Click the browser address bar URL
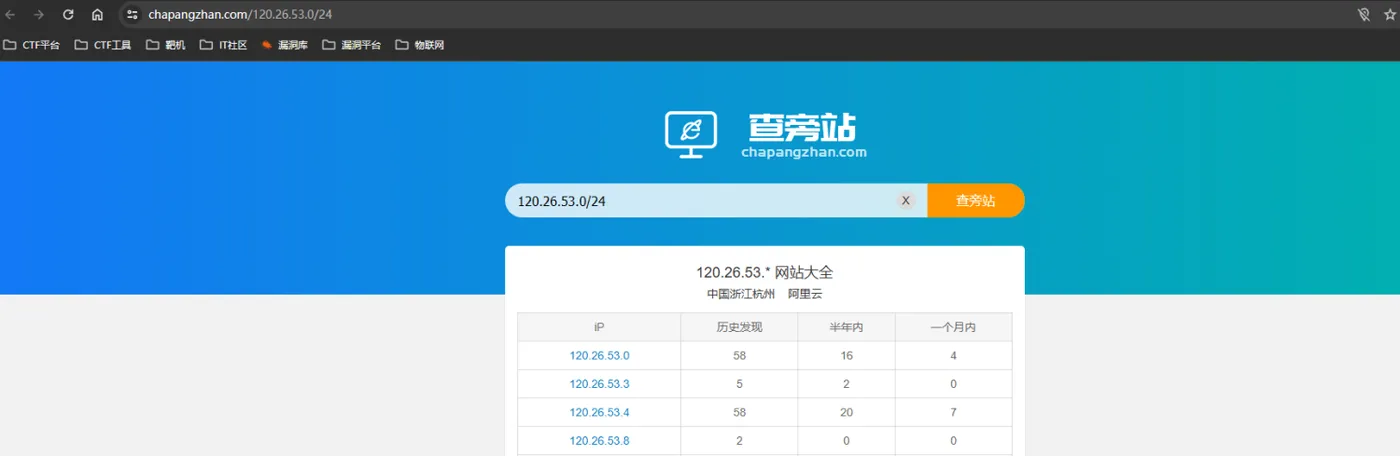 tap(240, 15)
